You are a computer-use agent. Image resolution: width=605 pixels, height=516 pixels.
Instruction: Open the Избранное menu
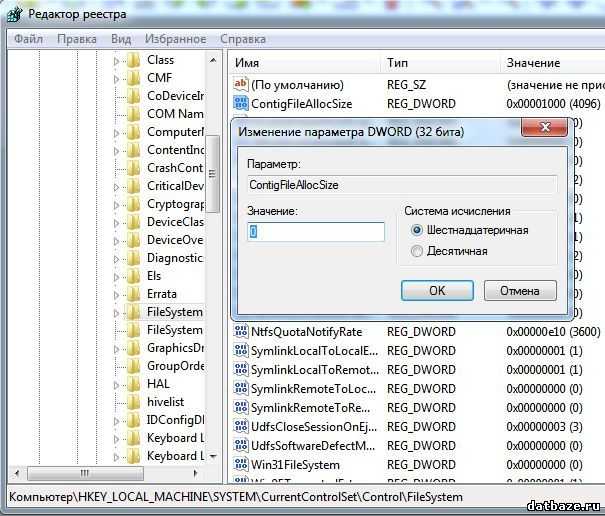click(x=175, y=39)
